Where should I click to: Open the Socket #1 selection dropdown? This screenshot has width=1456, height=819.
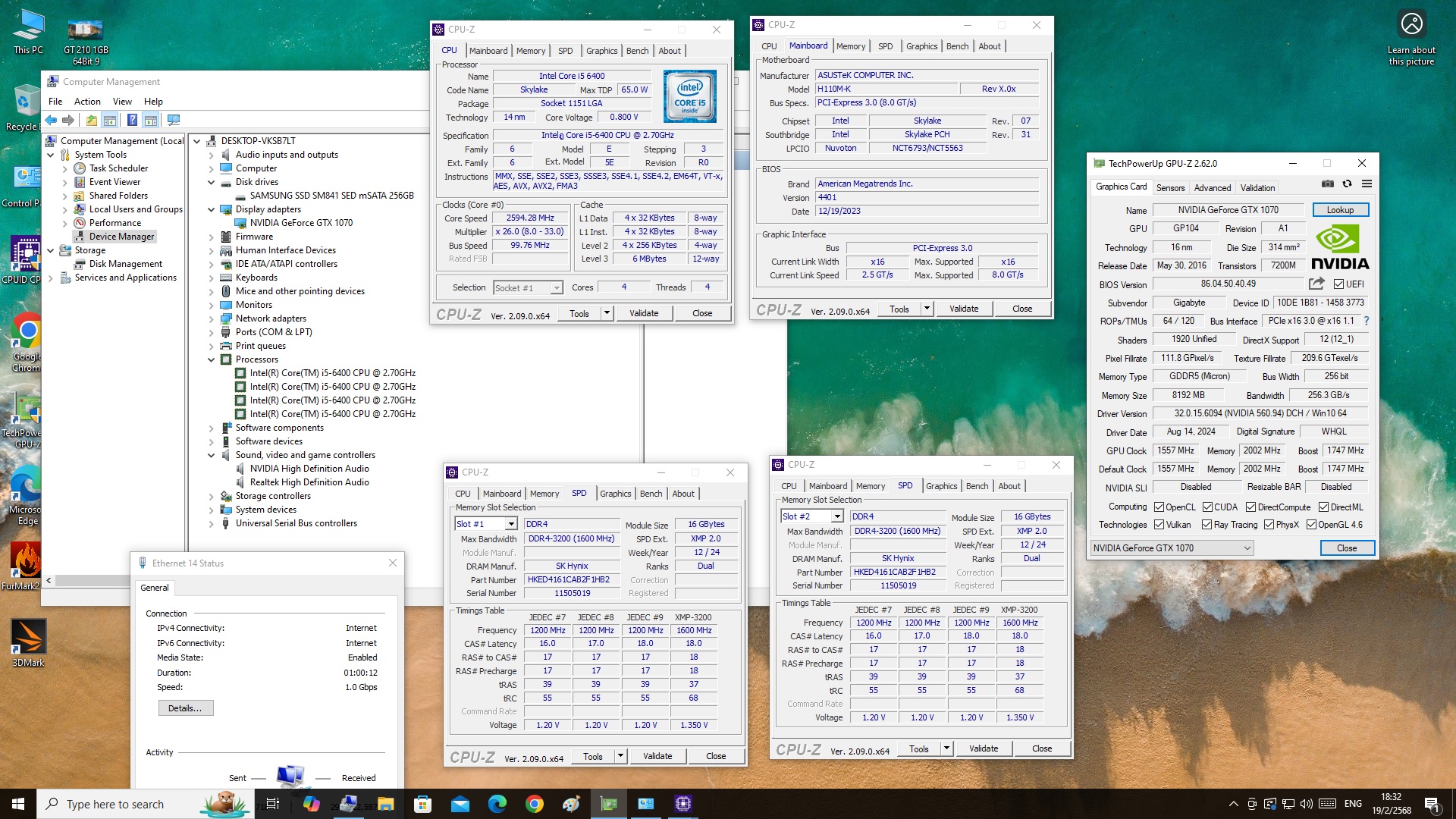pos(529,288)
